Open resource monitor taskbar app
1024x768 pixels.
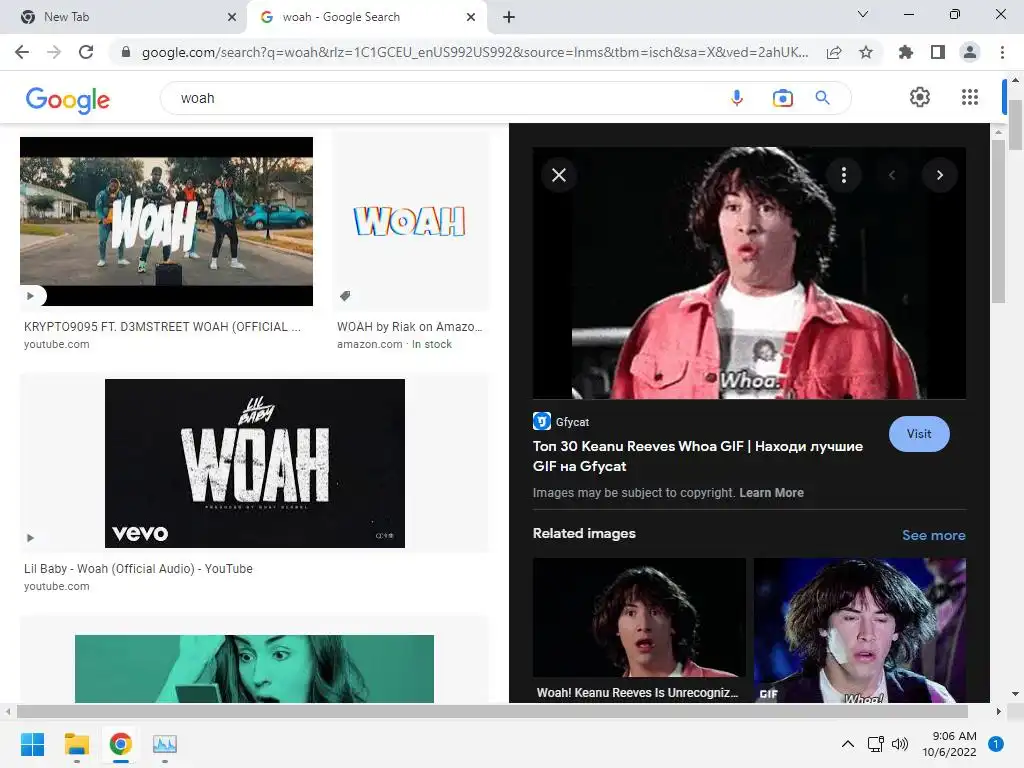(165, 744)
